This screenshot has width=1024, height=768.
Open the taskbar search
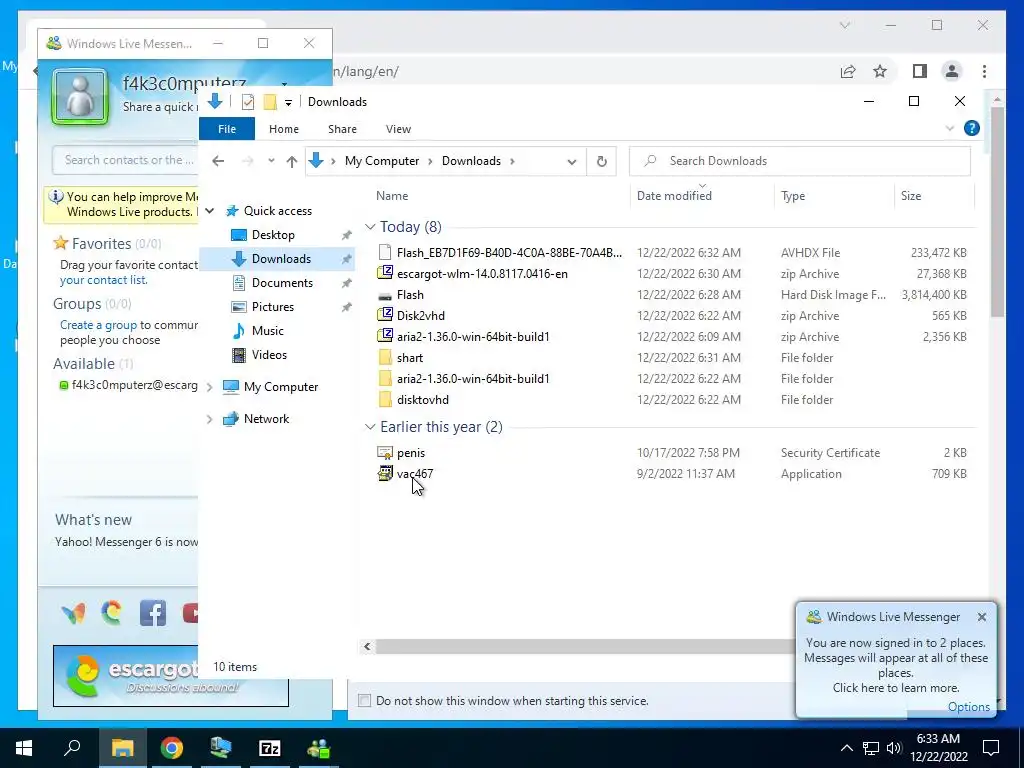(72, 748)
